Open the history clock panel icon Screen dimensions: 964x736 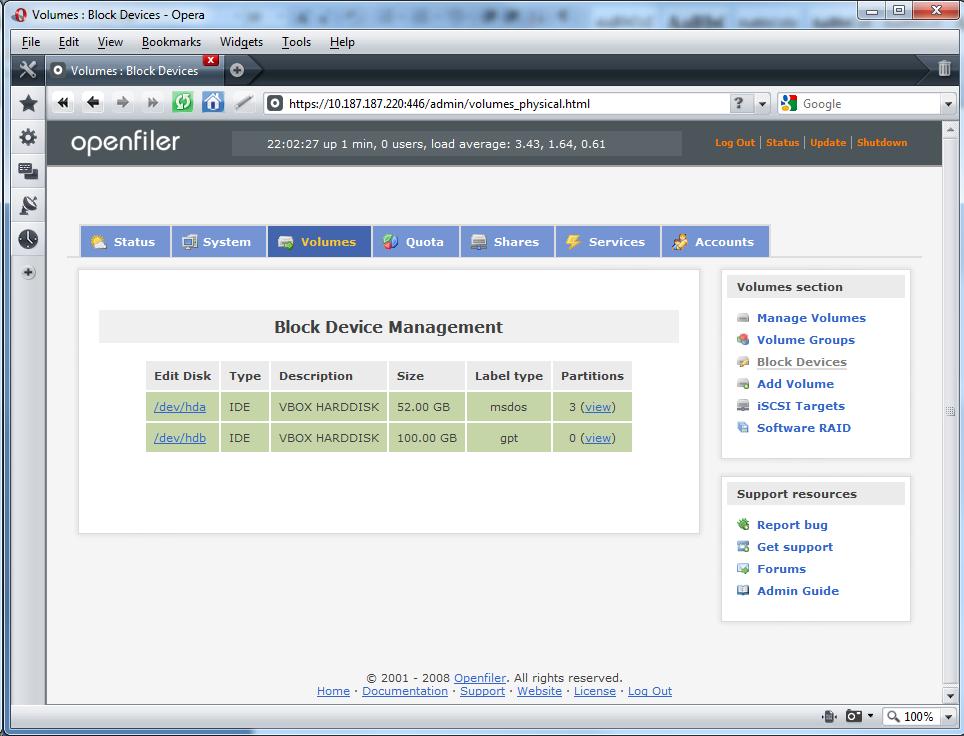pyautogui.click(x=28, y=239)
